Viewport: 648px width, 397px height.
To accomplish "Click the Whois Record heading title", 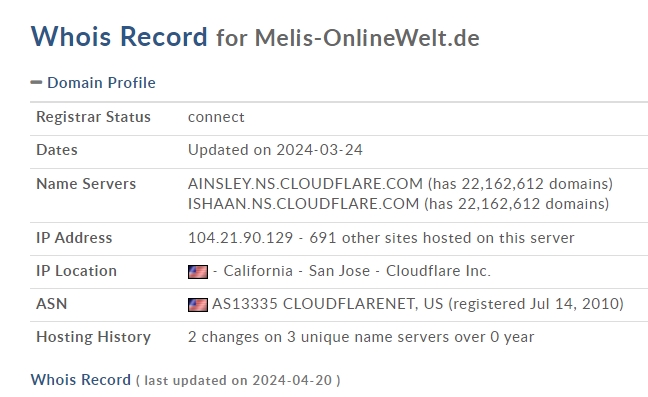I will click(119, 36).
